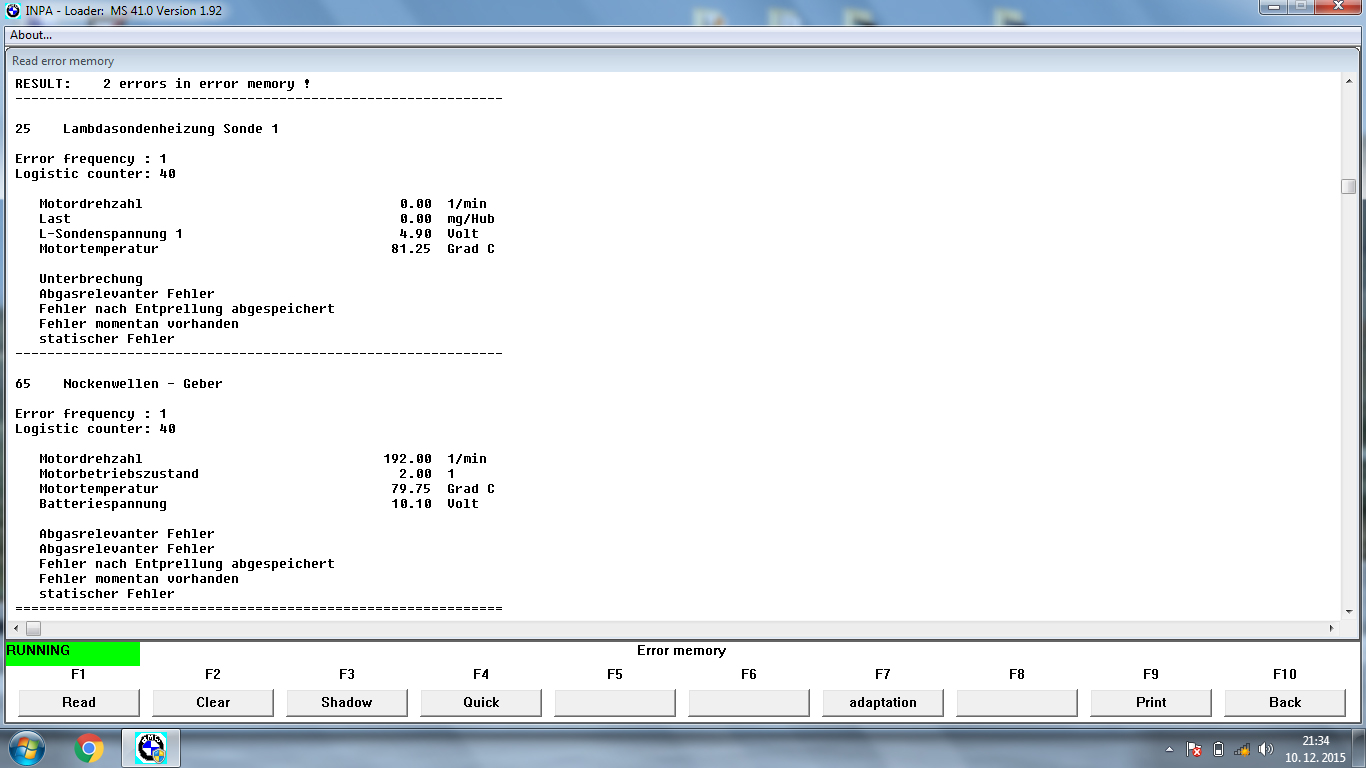Open Shadow memory with F3 button
Viewport: 1366px width, 768px height.
(x=347, y=702)
